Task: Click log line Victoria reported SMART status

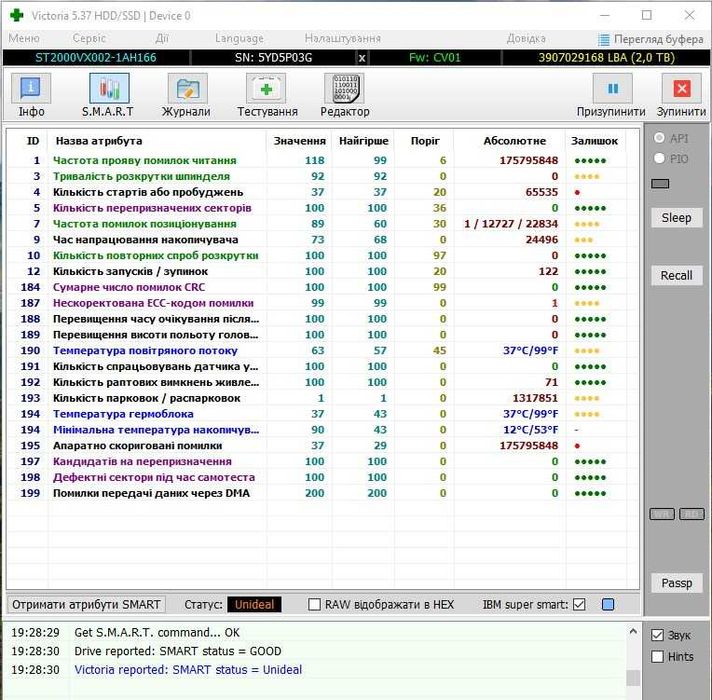Action: tap(188, 670)
